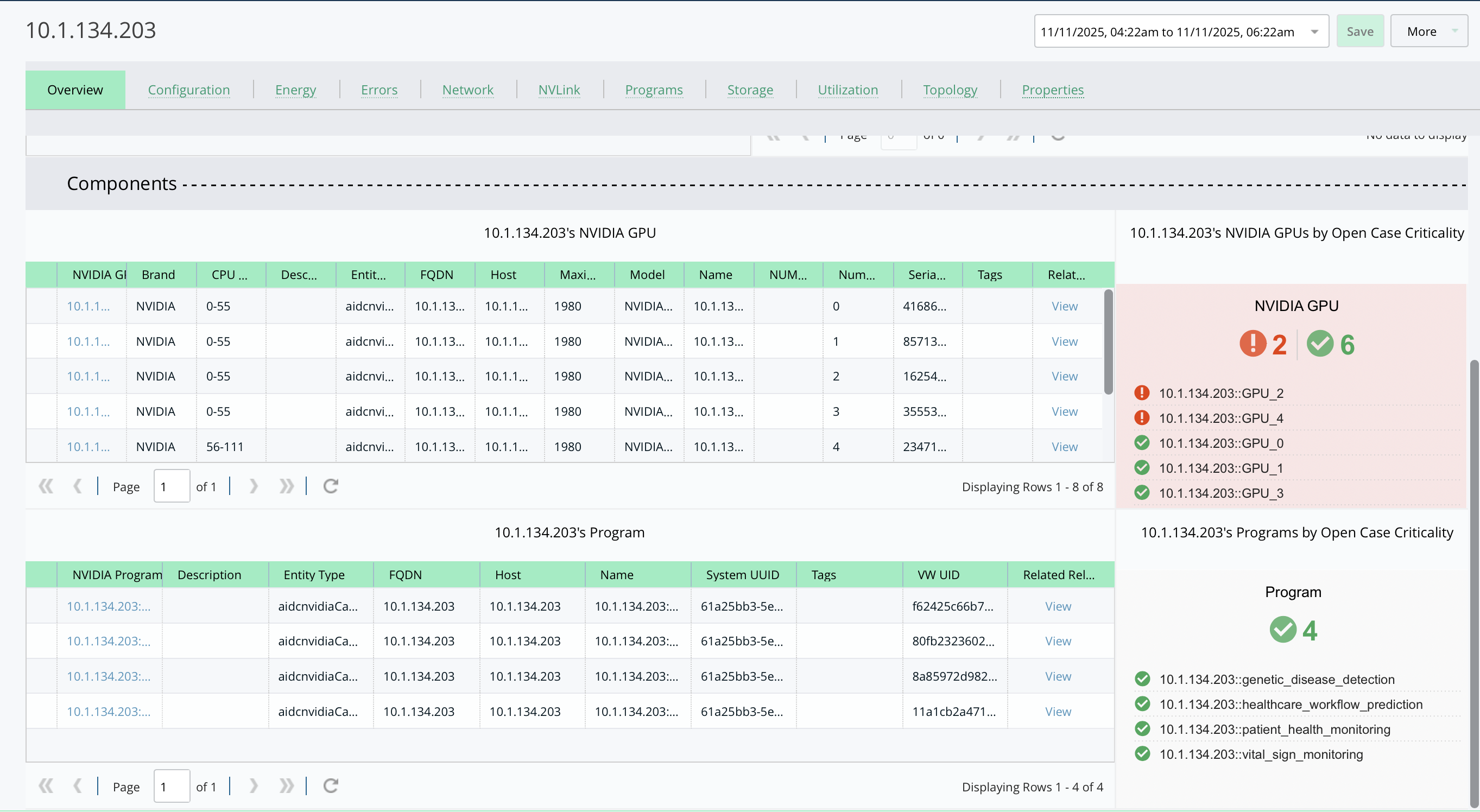1480x812 pixels.
Task: Jump to last page of GPU table
Action: point(286,486)
